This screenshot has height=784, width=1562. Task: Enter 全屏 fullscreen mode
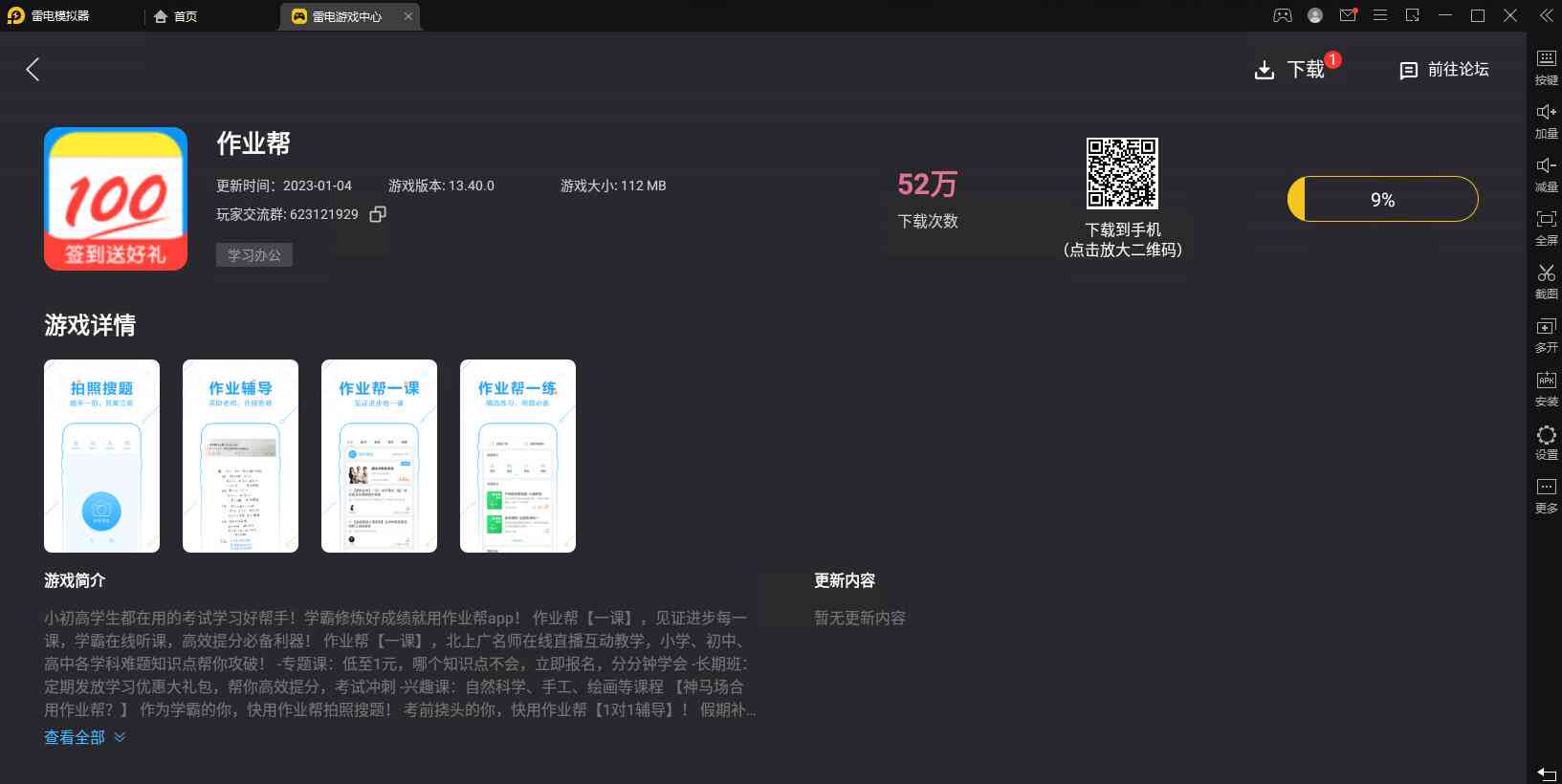coord(1546,228)
